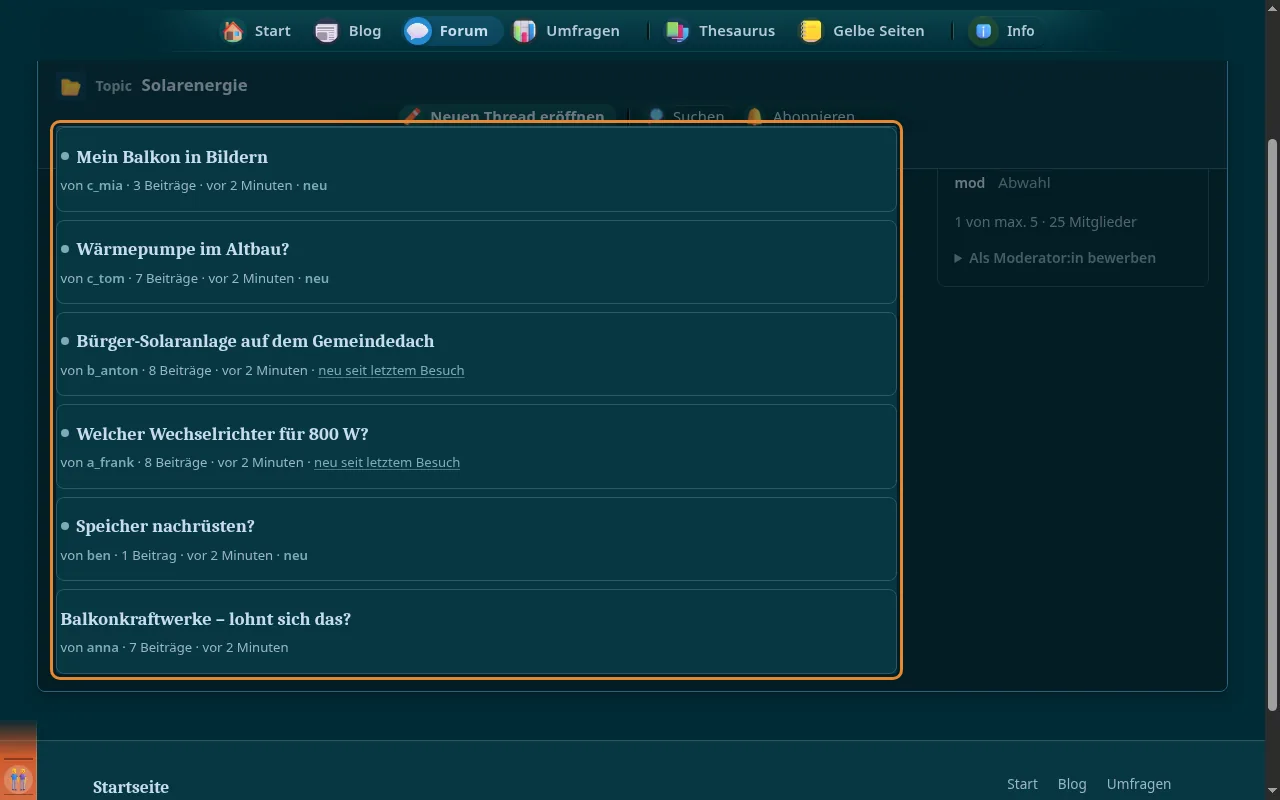Open the Blog newspaper icon
The width and height of the screenshot is (1280, 800).
326,31
